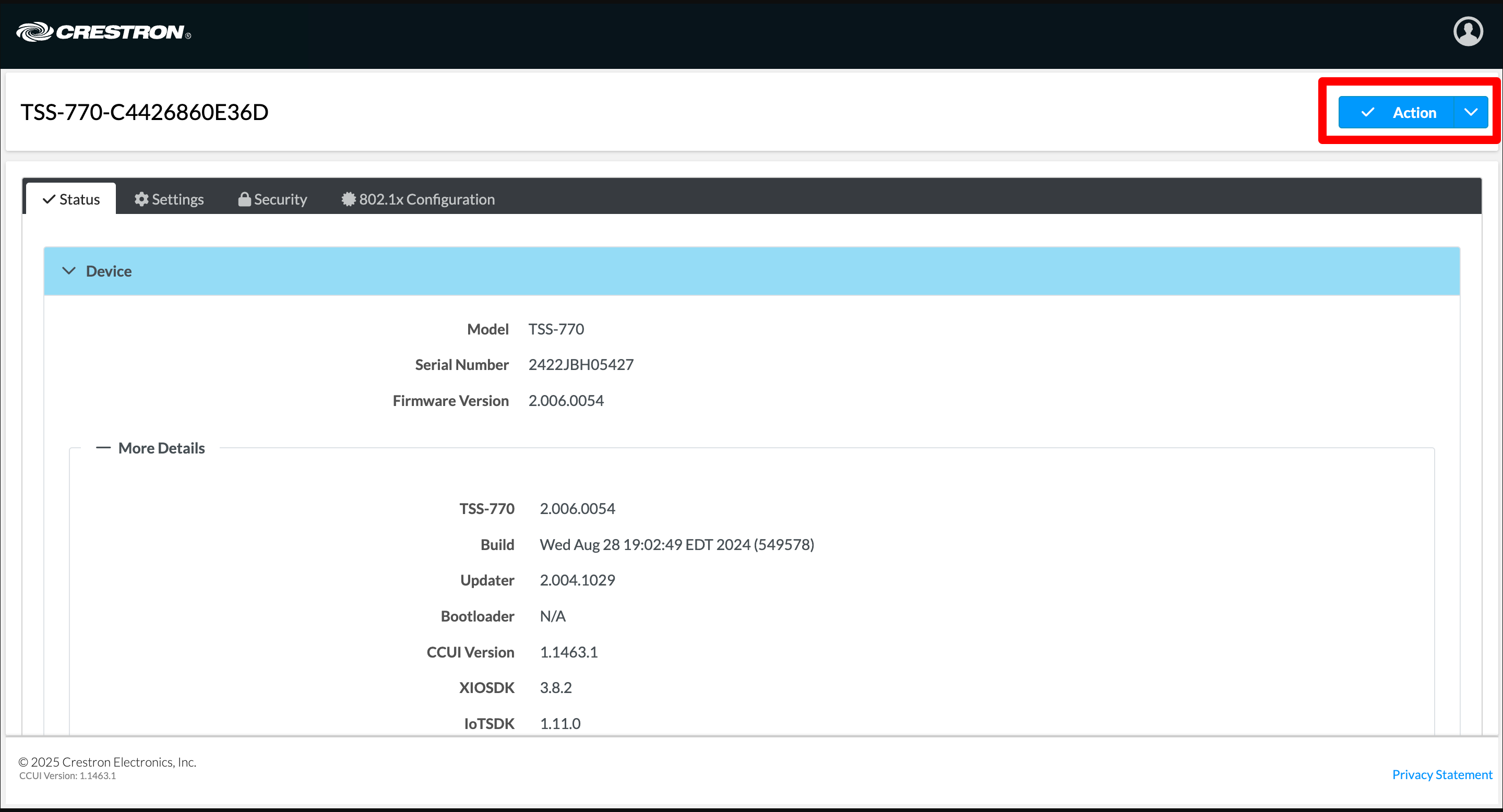Open the user account profile icon
1503x812 pixels.
click(x=1468, y=31)
